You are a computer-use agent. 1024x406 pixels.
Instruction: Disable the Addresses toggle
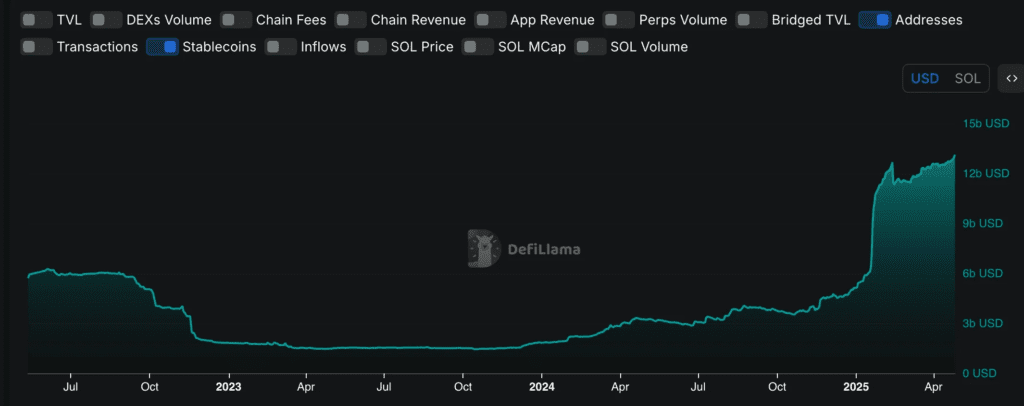pyautogui.click(x=875, y=20)
